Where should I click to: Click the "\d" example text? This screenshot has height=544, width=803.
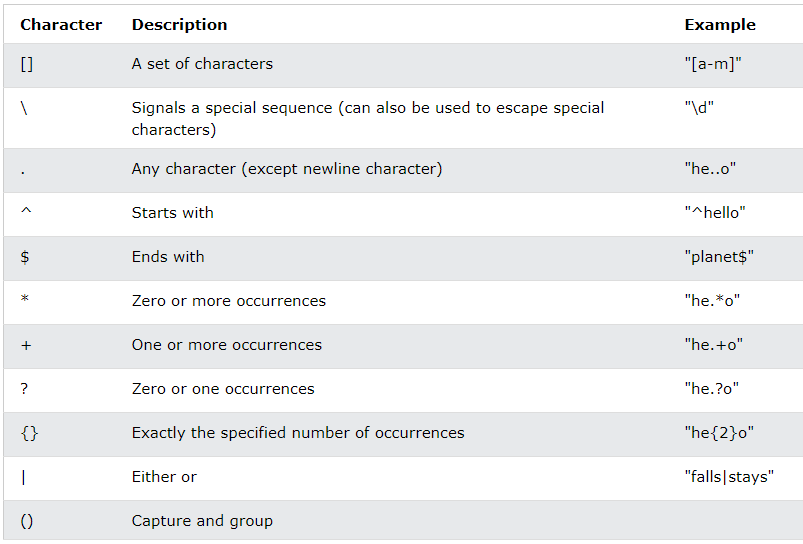[x=699, y=108]
